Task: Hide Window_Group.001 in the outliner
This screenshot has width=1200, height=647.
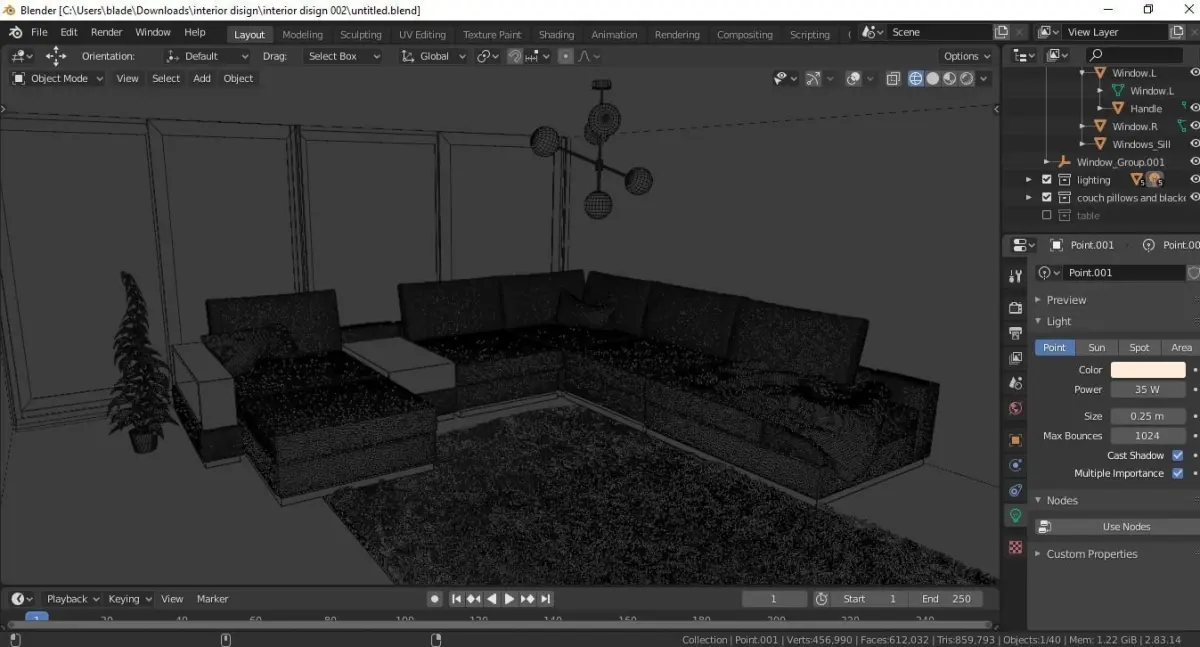Action: coord(1194,162)
